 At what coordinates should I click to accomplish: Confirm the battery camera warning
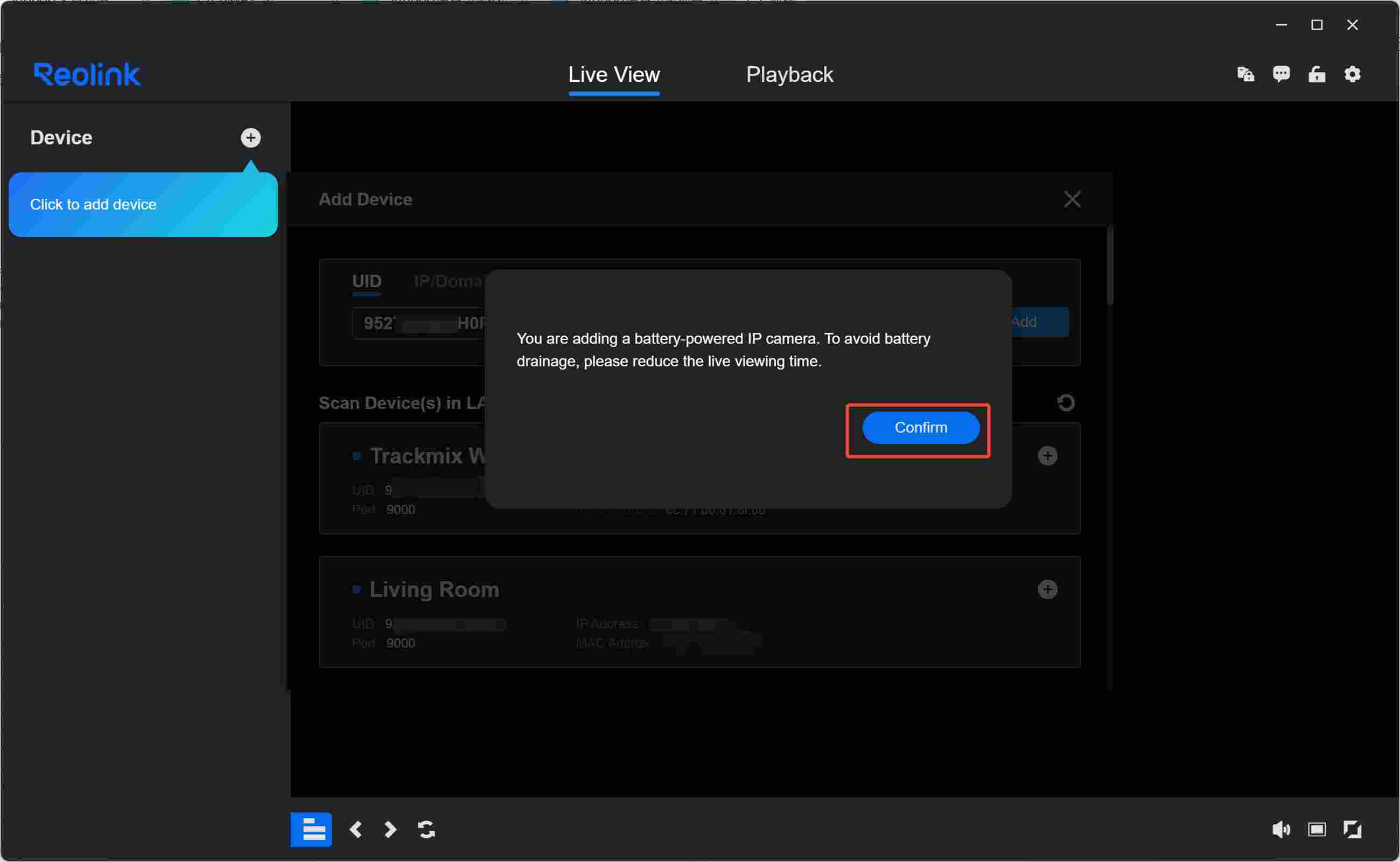[920, 427]
